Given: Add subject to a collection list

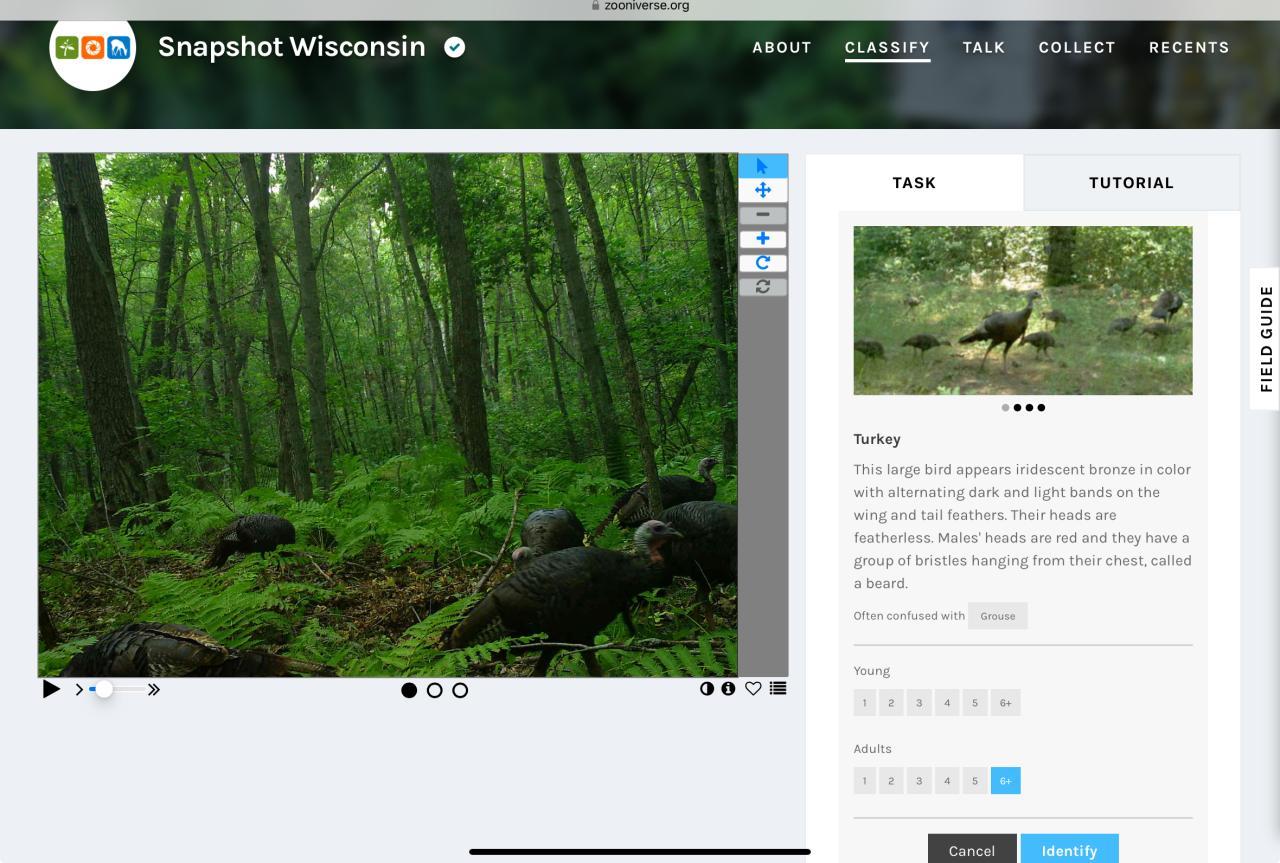Looking at the screenshot, I should pyautogui.click(x=778, y=688).
